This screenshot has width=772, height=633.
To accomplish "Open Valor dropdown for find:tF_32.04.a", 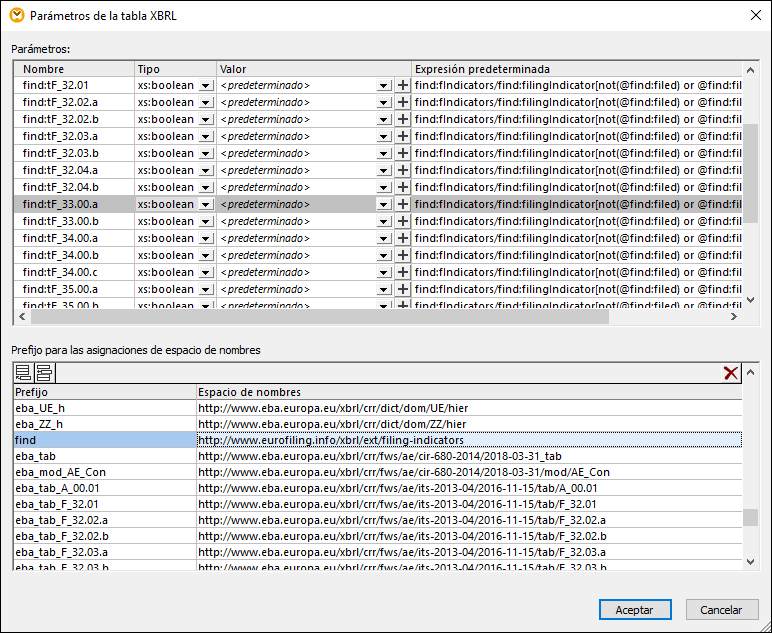I will 384,171.
